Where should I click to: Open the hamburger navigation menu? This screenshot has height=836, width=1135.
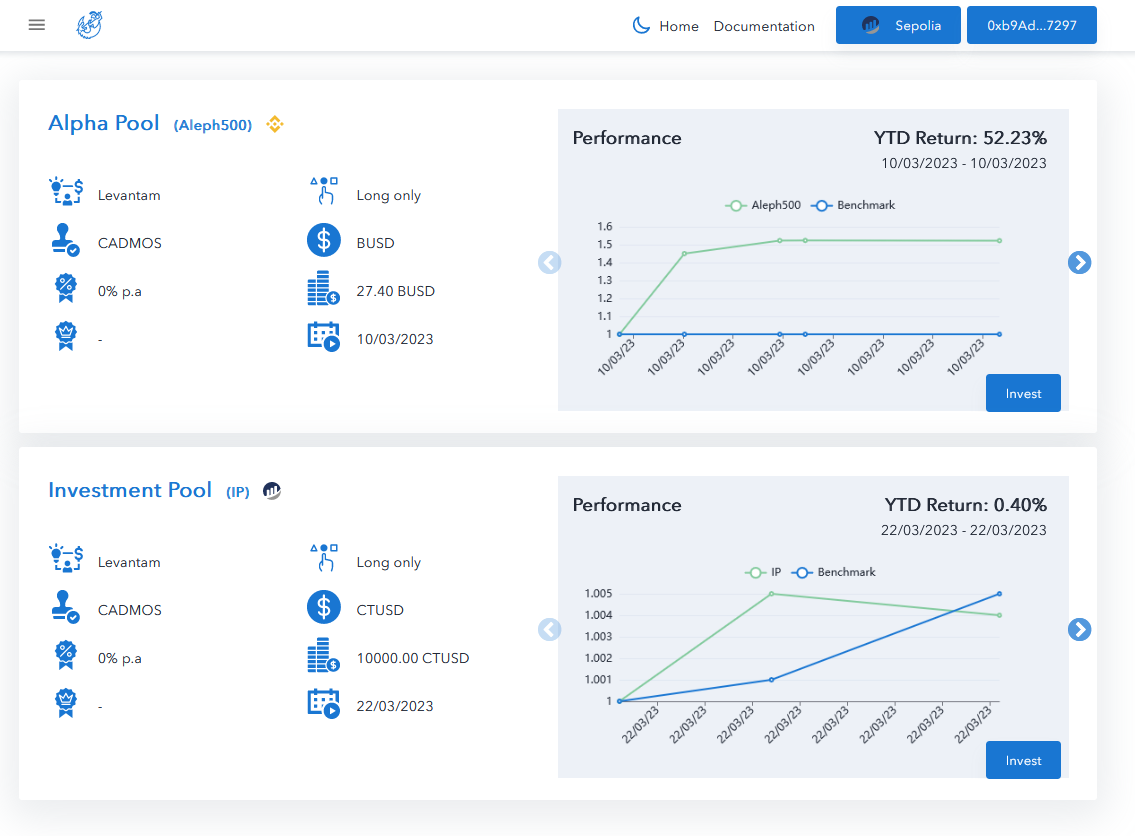pos(37,25)
